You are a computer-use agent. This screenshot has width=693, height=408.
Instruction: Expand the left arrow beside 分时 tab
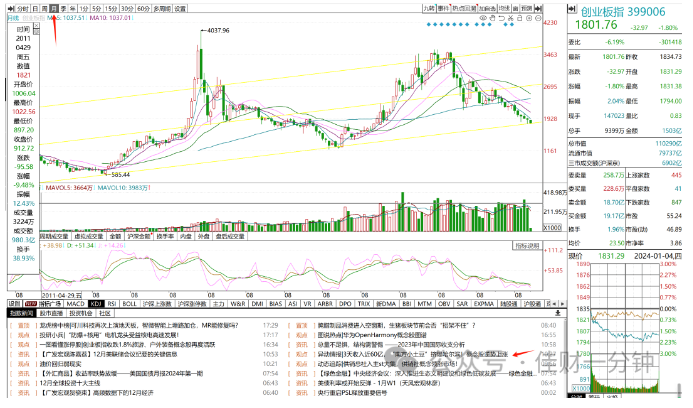(11, 8)
